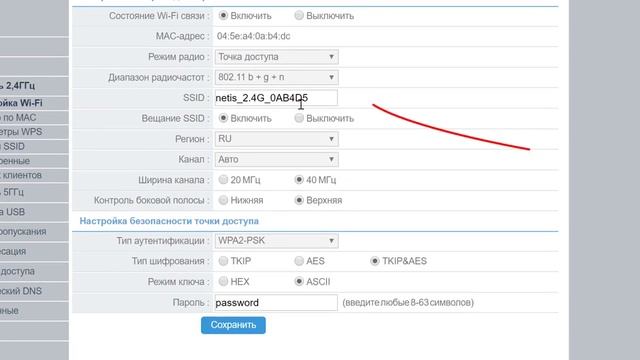Select 20 МГц channel width
The width and height of the screenshot is (640, 360).
pyautogui.click(x=223, y=180)
